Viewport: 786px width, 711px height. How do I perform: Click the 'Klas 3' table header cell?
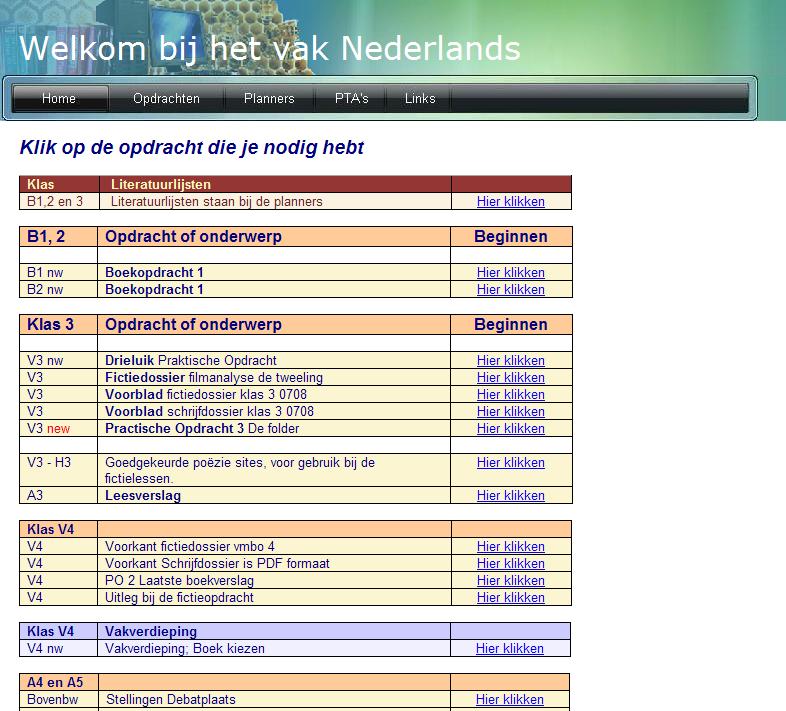(58, 324)
